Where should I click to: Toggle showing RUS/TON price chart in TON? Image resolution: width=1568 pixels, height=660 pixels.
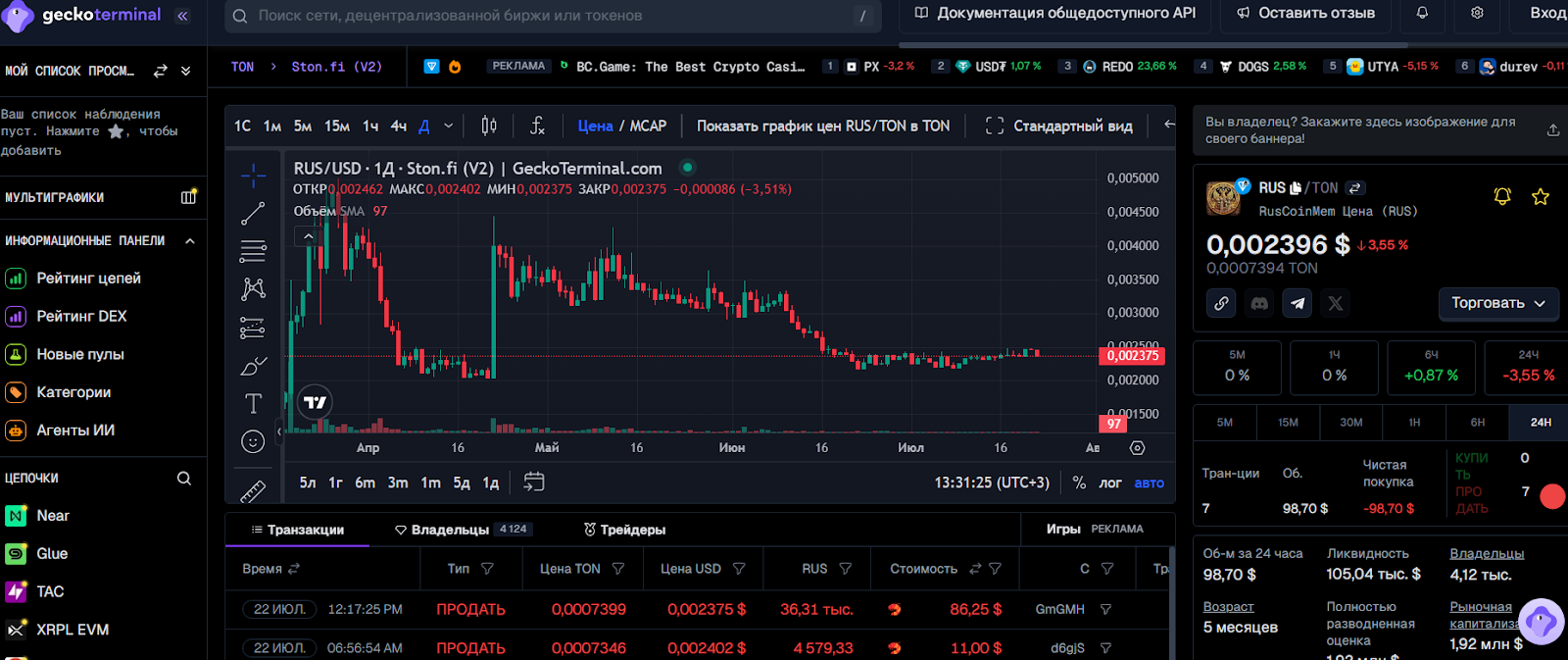[823, 126]
